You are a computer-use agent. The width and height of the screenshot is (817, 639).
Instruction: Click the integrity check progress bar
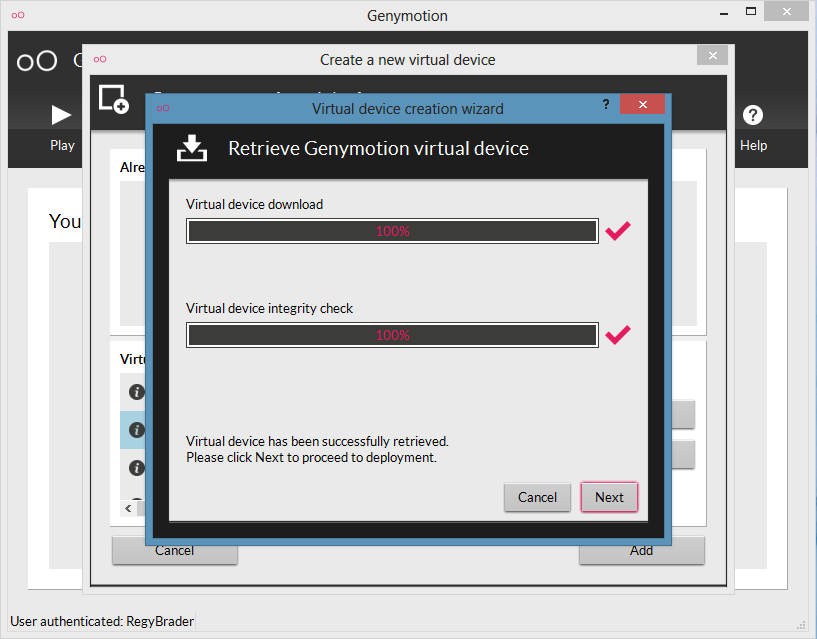point(392,335)
